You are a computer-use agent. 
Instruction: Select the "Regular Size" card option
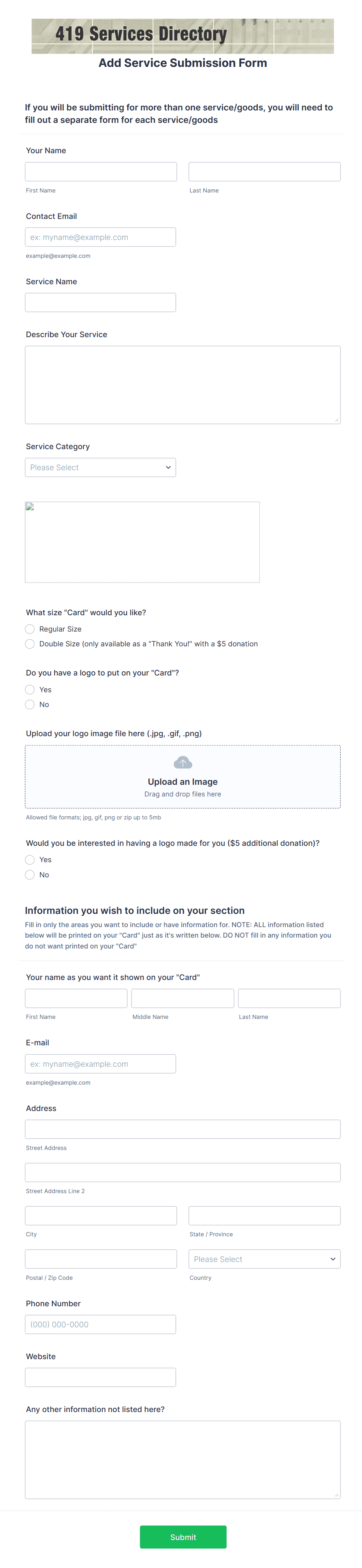[x=30, y=629]
